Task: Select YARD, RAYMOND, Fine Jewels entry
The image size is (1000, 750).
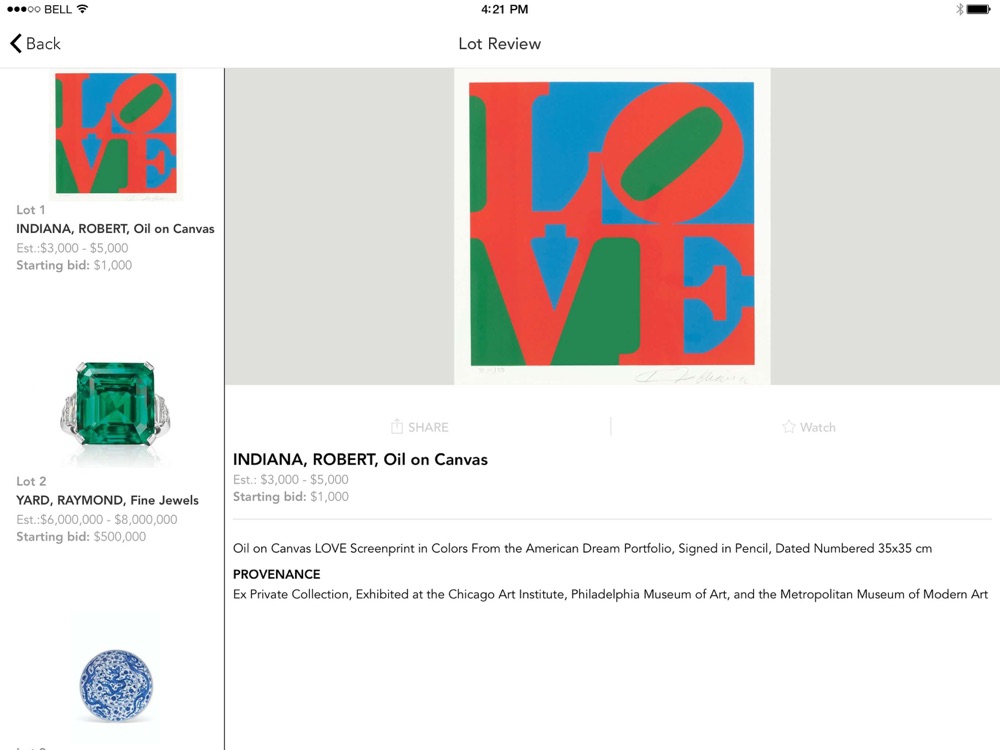Action: point(107,500)
